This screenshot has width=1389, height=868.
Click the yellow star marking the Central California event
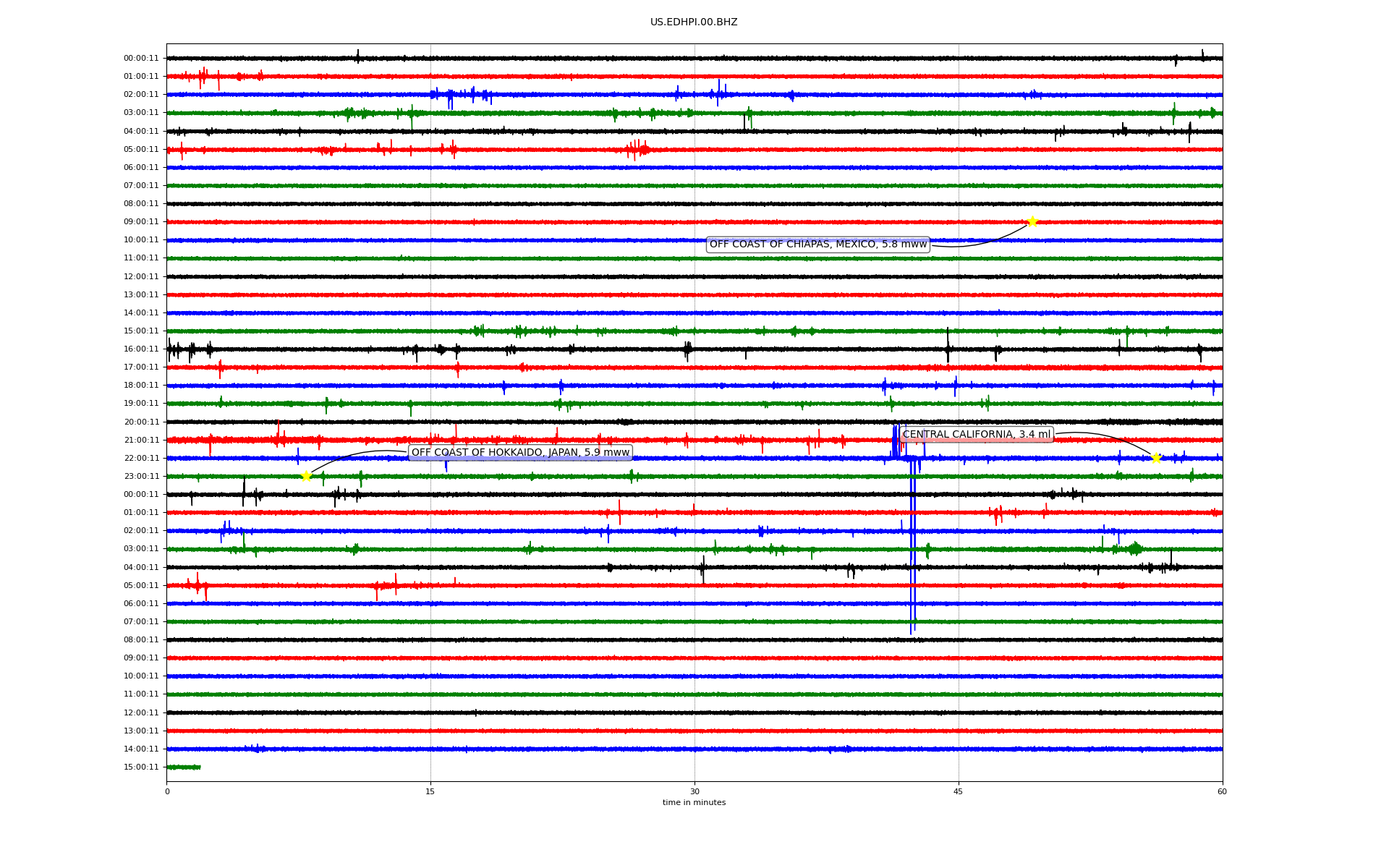[1156, 458]
